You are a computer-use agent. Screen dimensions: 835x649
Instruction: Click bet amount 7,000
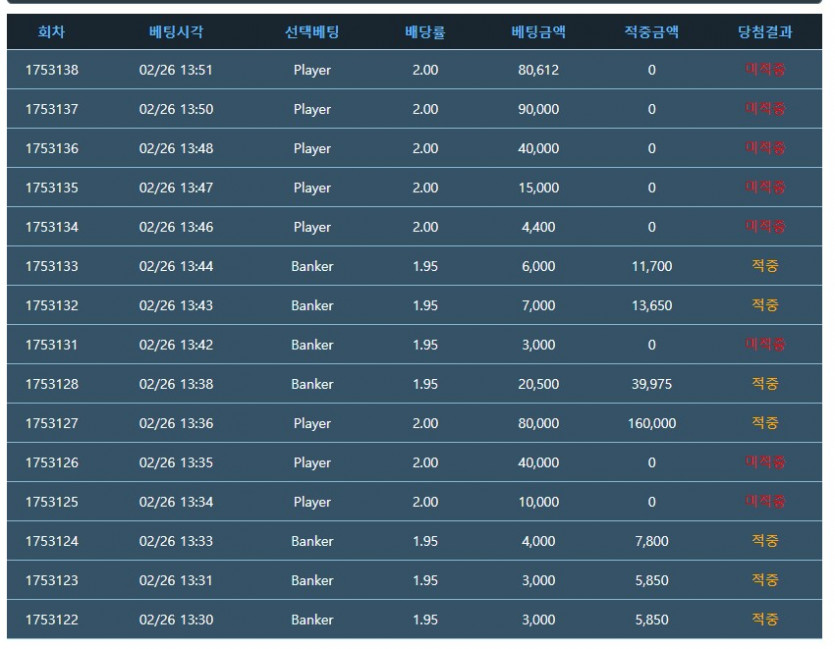(x=538, y=306)
